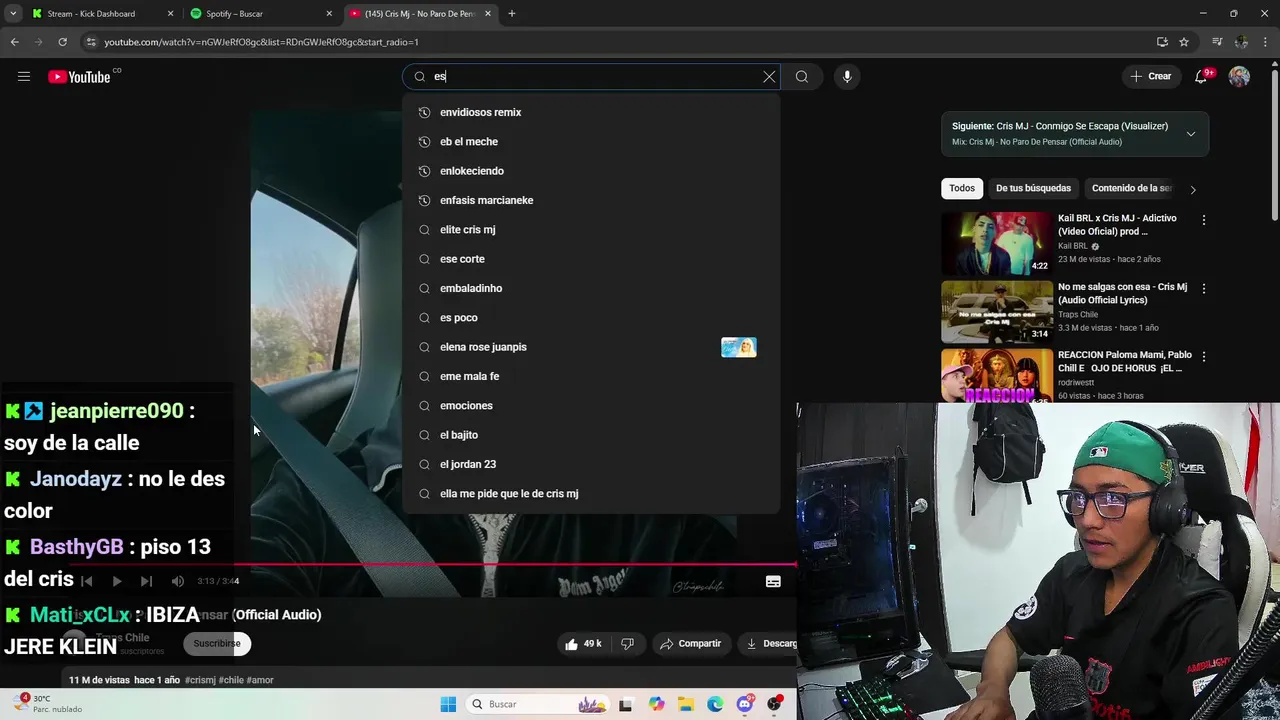Click the taskbar Buscar search box

click(x=538, y=704)
